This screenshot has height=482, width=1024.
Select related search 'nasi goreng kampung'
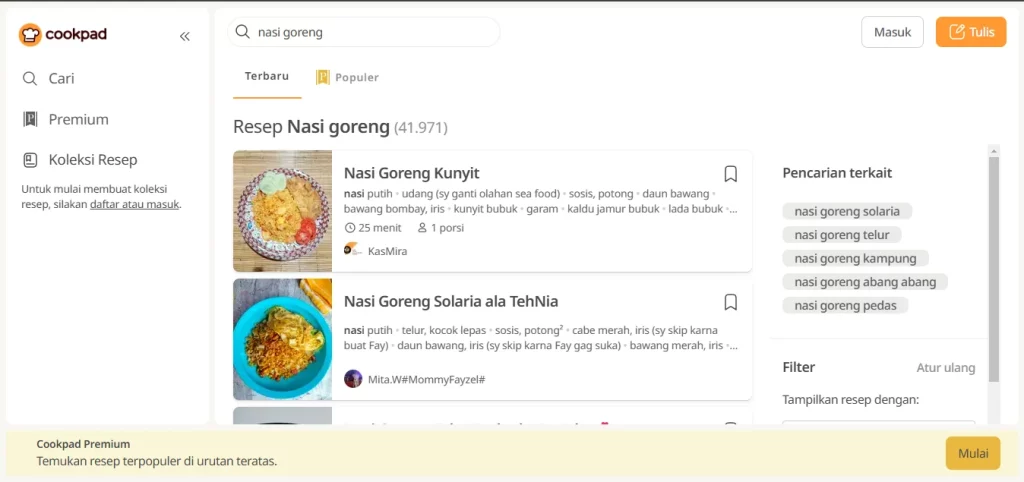coord(856,258)
